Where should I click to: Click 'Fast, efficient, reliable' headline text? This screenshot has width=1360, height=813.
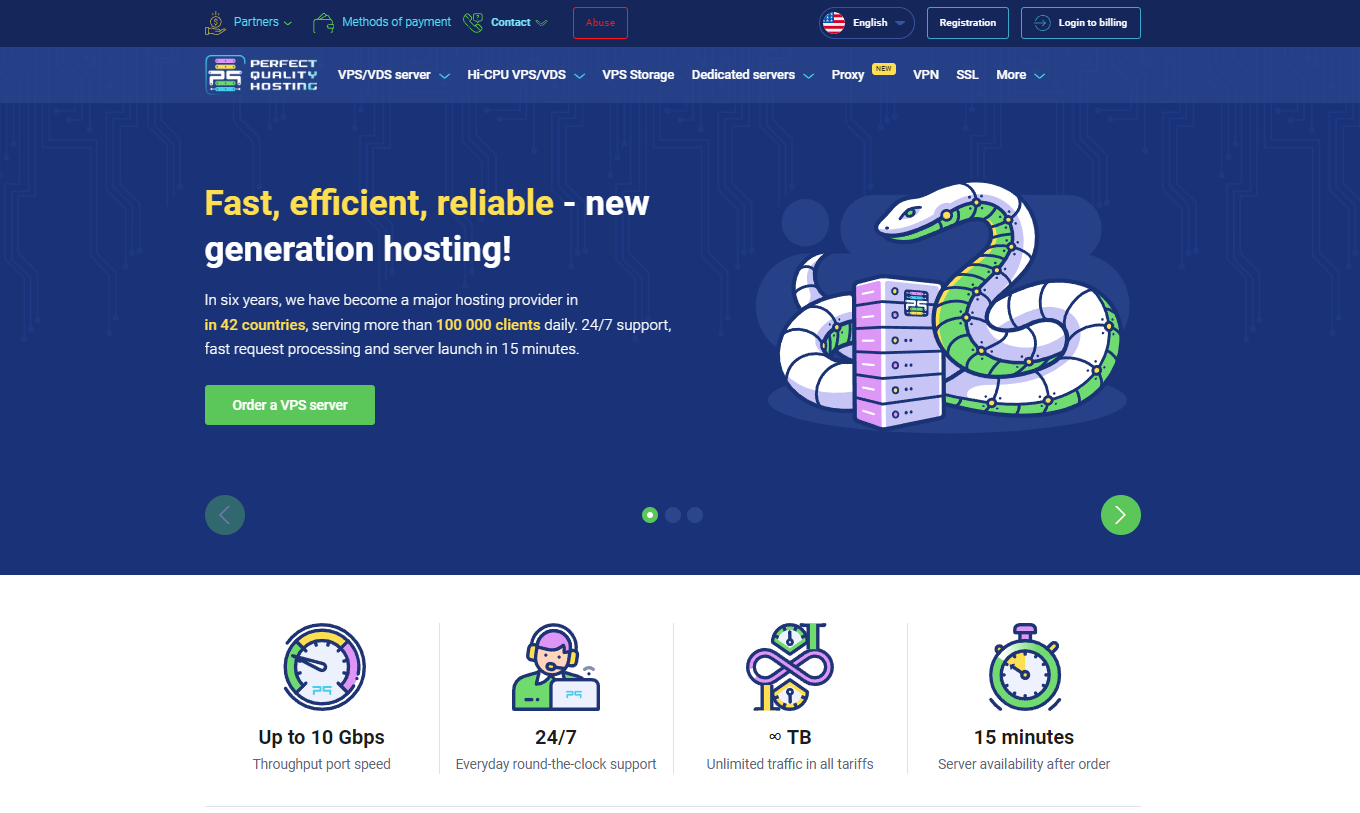point(379,203)
